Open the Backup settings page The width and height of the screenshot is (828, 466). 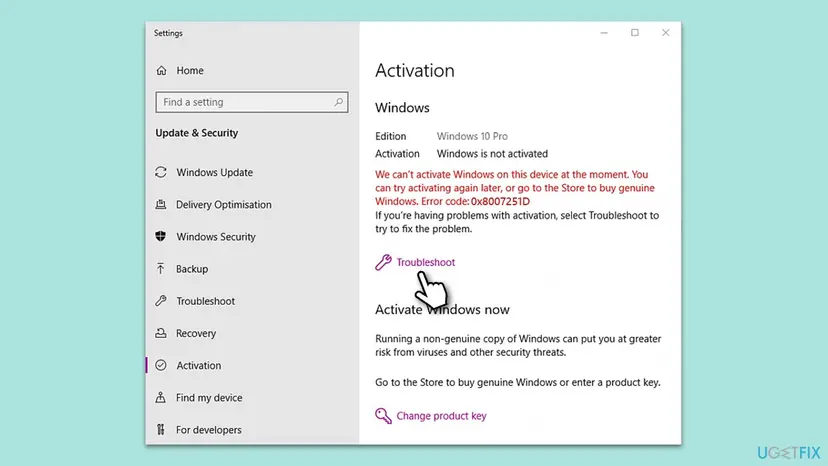[192, 269]
